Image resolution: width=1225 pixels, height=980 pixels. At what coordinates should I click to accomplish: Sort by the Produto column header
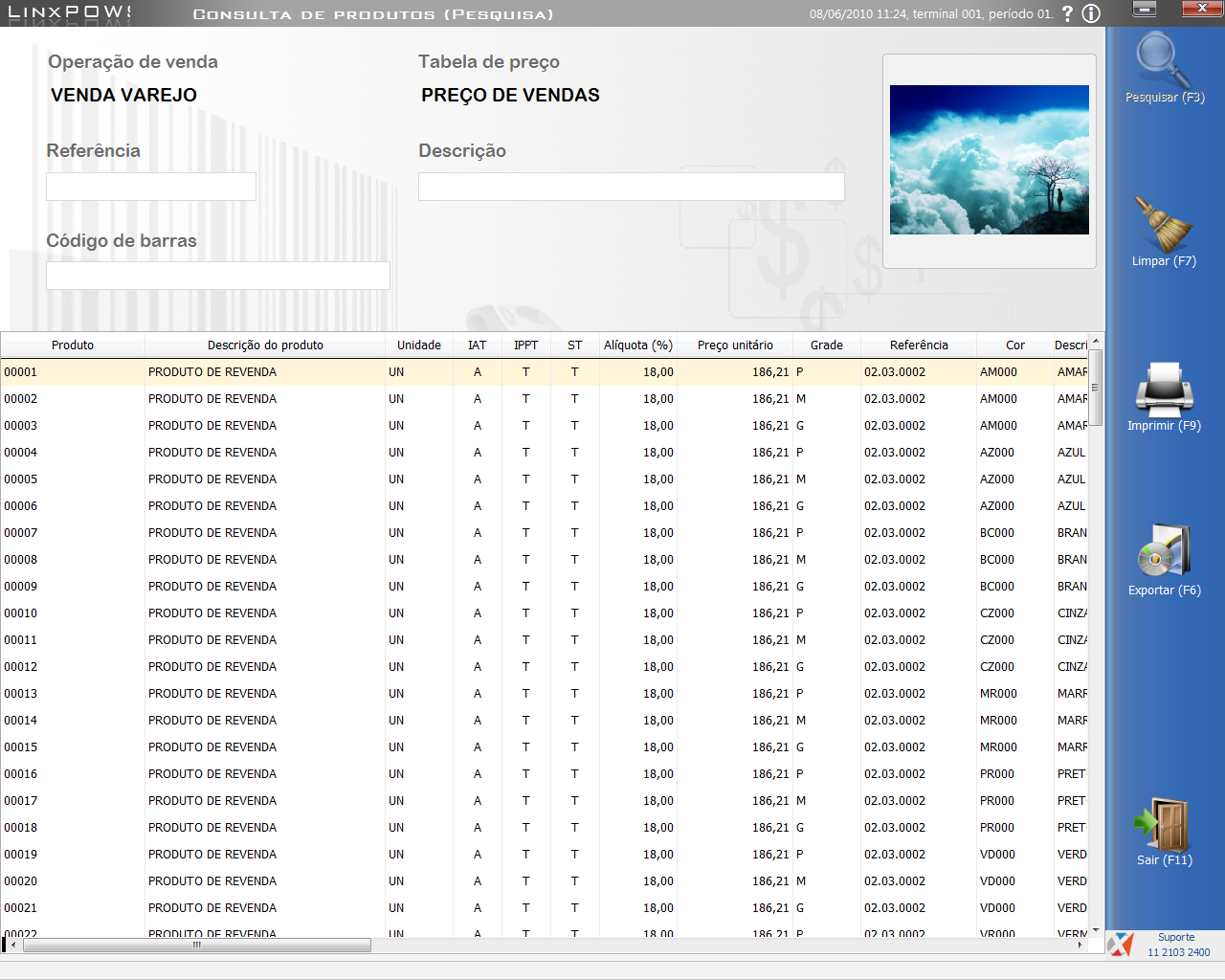pos(73,345)
